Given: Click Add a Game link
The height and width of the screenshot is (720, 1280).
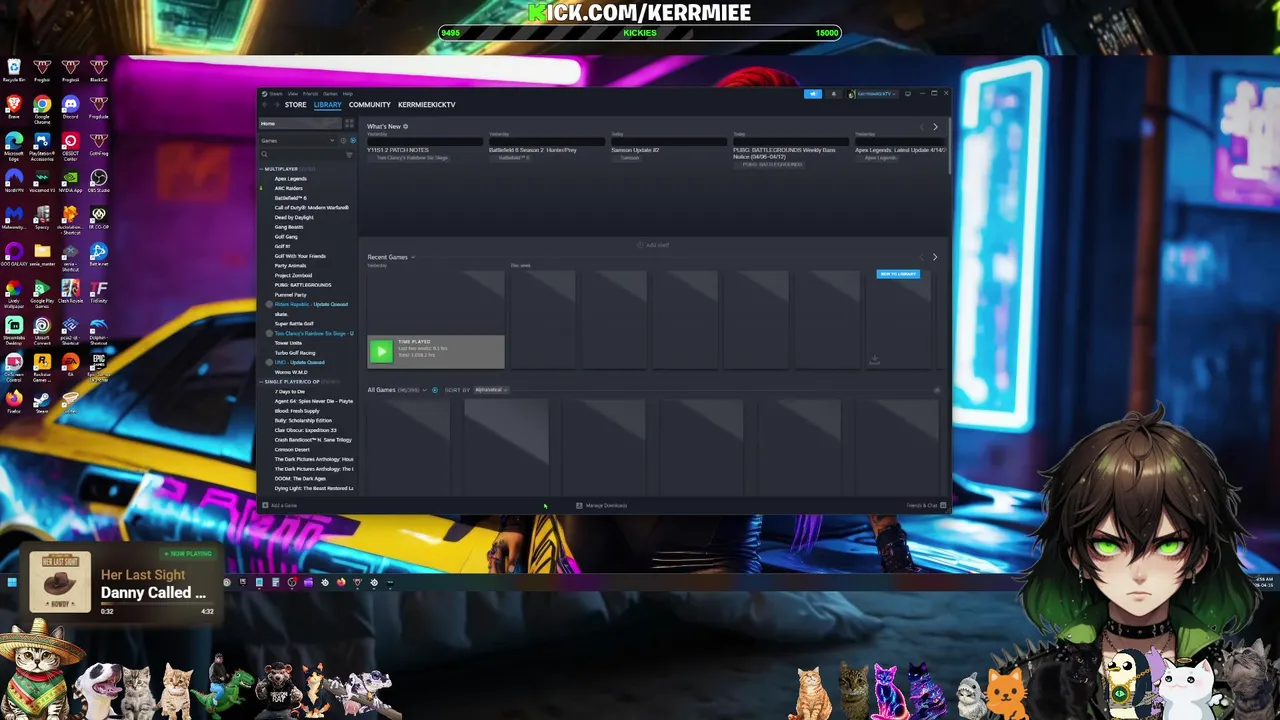Looking at the screenshot, I should pyautogui.click(x=280, y=506).
